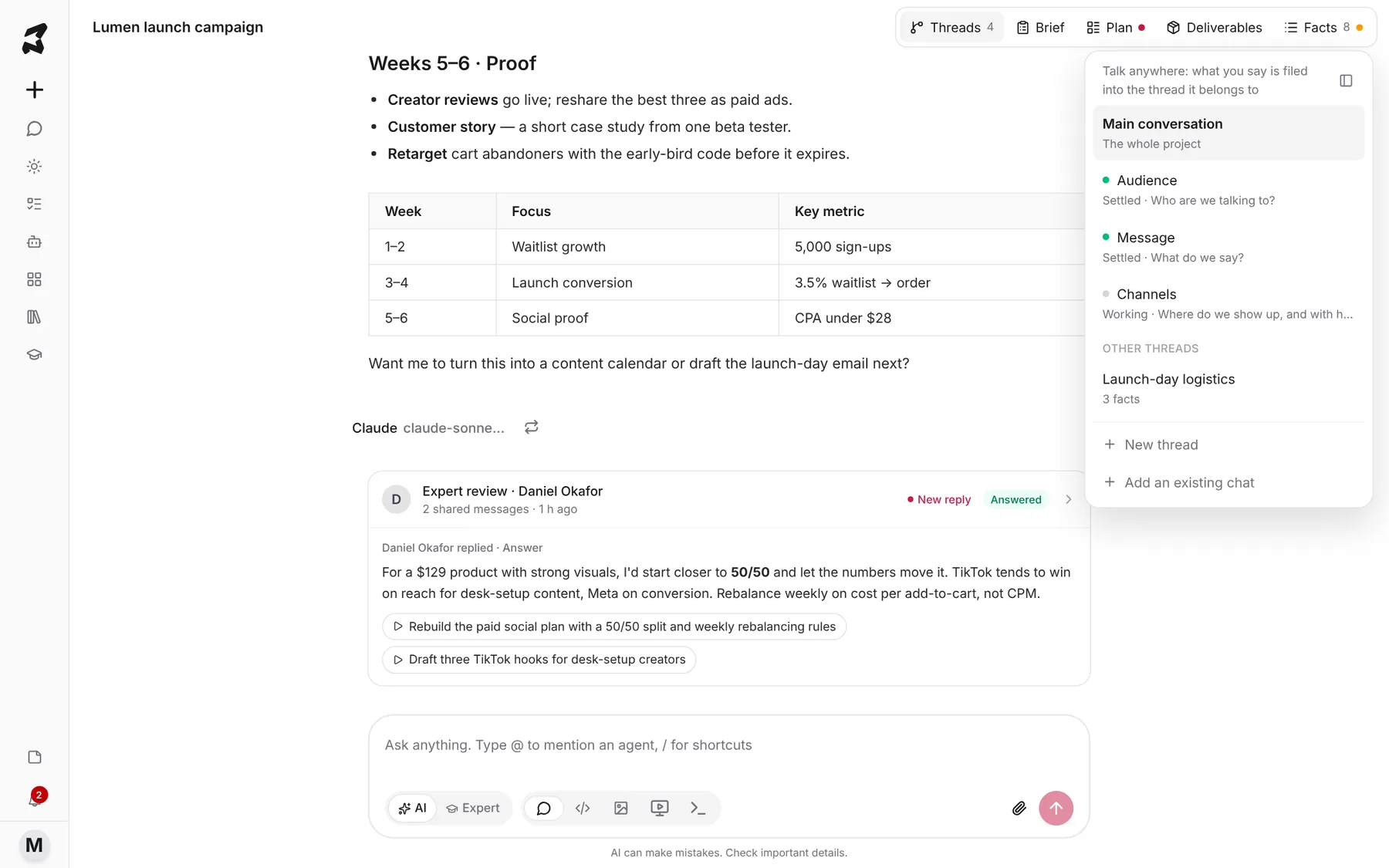
Task: Open the Threads tab
Action: (x=952, y=28)
